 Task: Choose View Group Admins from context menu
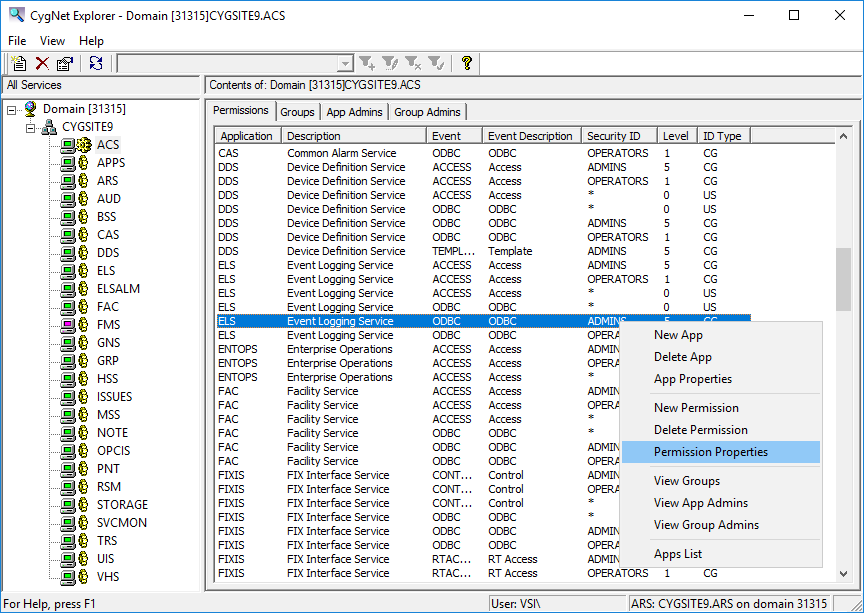721,525
